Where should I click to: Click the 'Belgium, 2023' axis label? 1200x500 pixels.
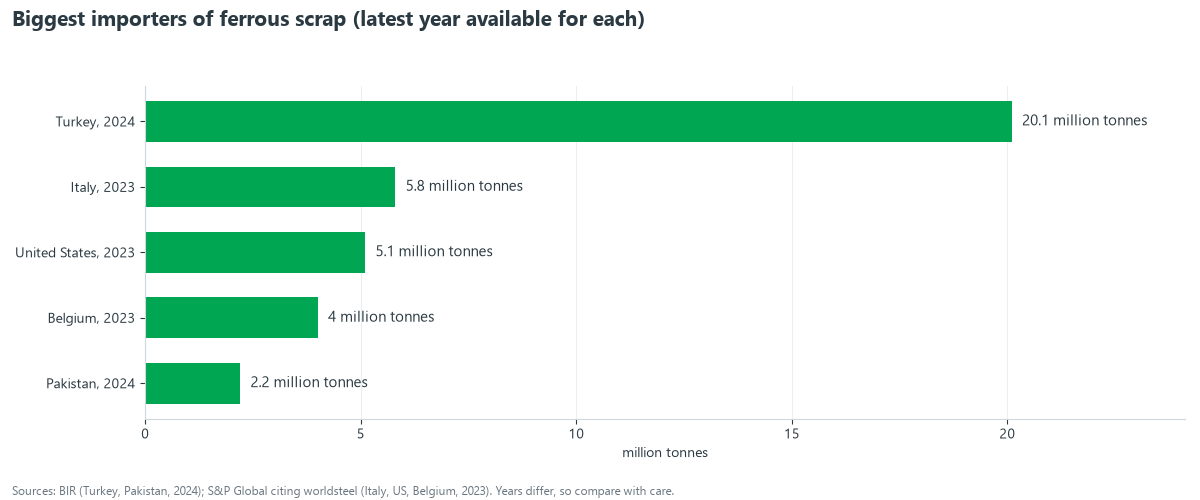tap(91, 319)
